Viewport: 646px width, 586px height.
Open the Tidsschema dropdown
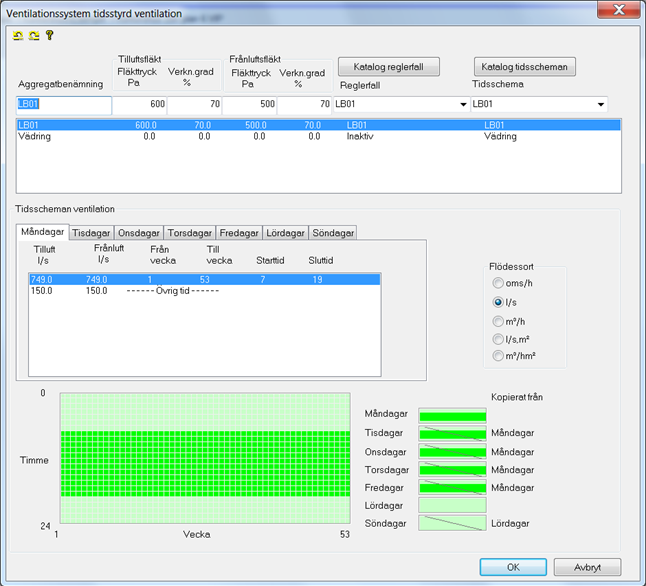[x=601, y=104]
